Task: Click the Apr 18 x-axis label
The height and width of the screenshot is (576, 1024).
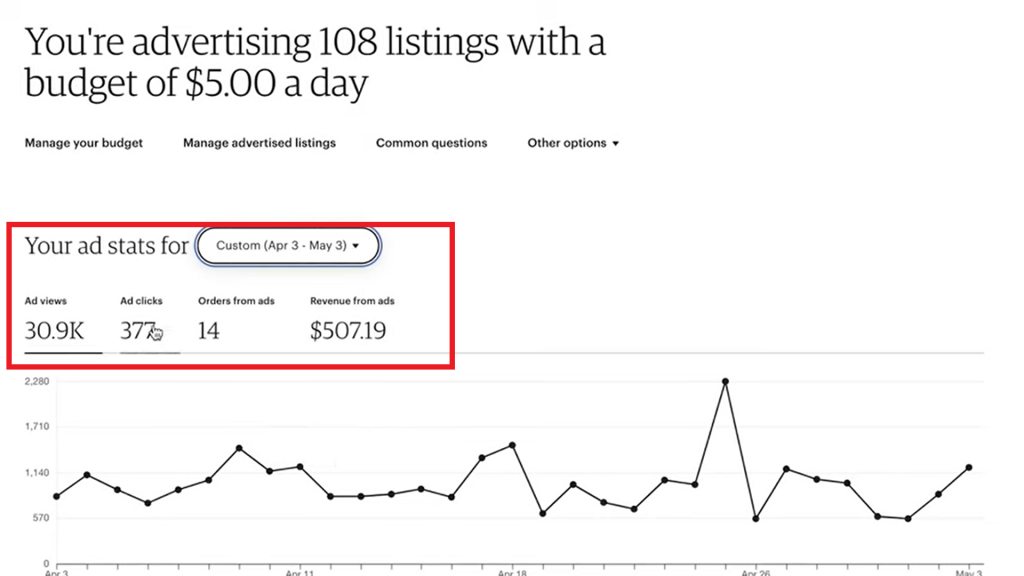Action: point(512,572)
